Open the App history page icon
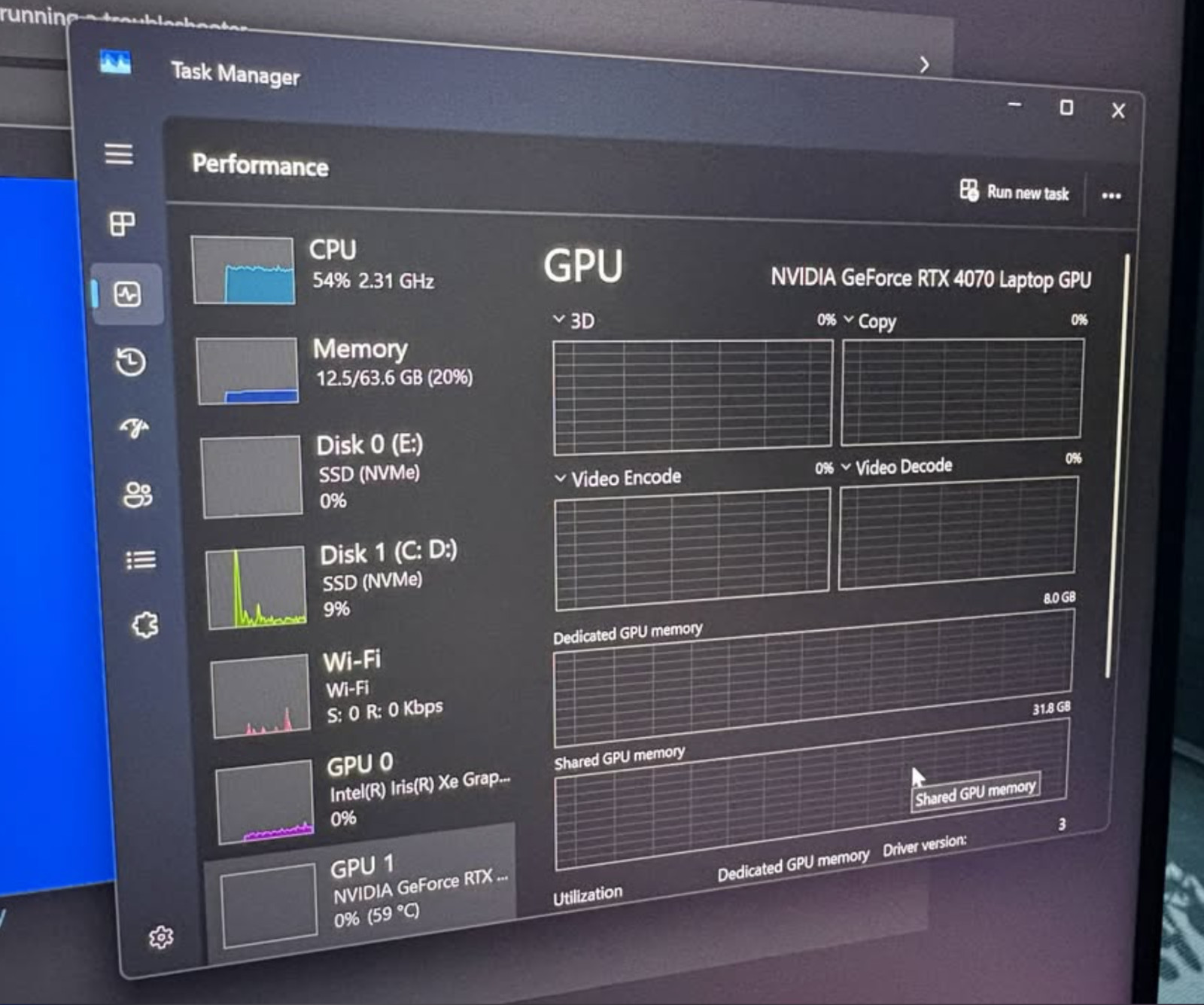Viewport: 1204px width, 1005px height. point(131,362)
